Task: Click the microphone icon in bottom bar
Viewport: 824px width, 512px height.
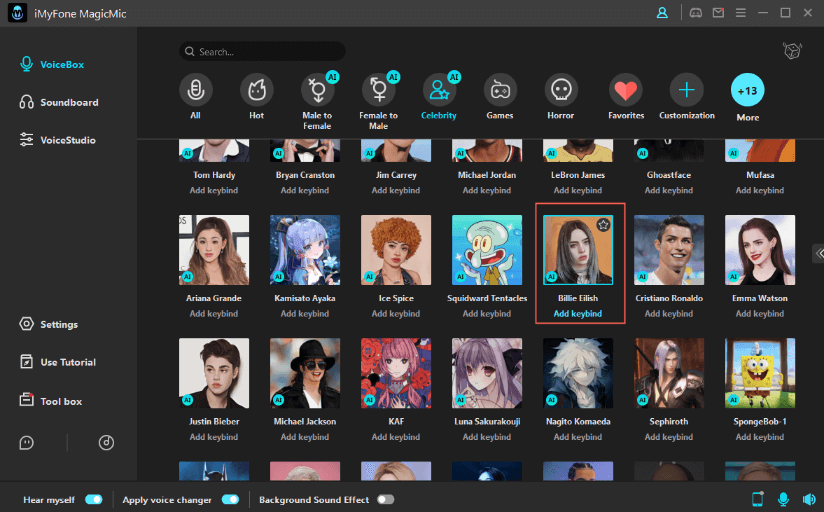Action: pos(783,499)
